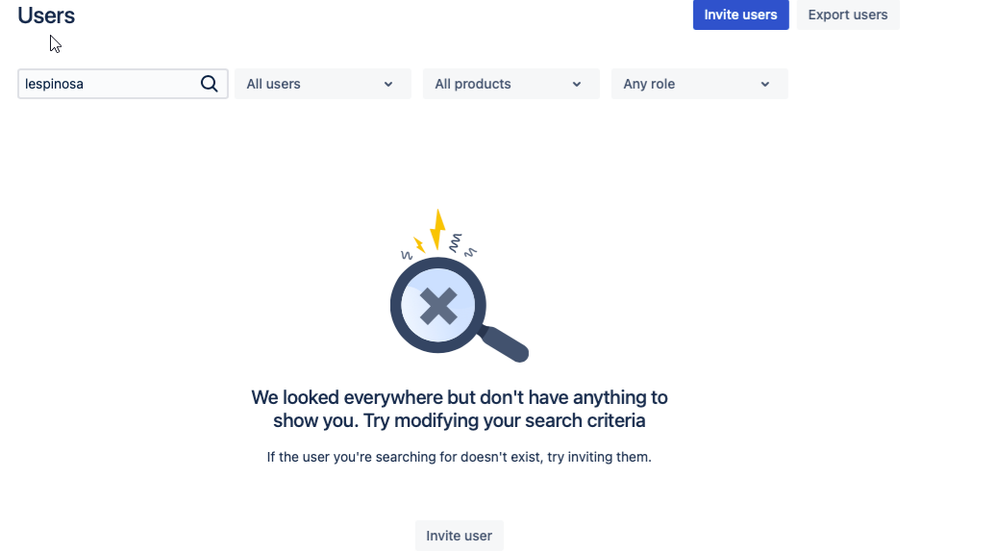Click the squiggle marks right of lightning bolt
This screenshot has height=555, width=998.
461,246
